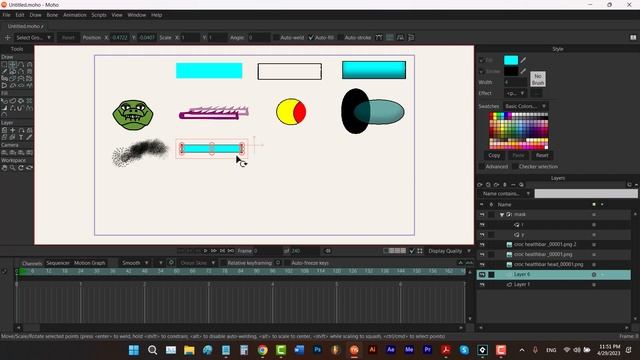The image size is (640, 360).
Task: Open the Effect dropdown in Style panel
Action: (516, 93)
